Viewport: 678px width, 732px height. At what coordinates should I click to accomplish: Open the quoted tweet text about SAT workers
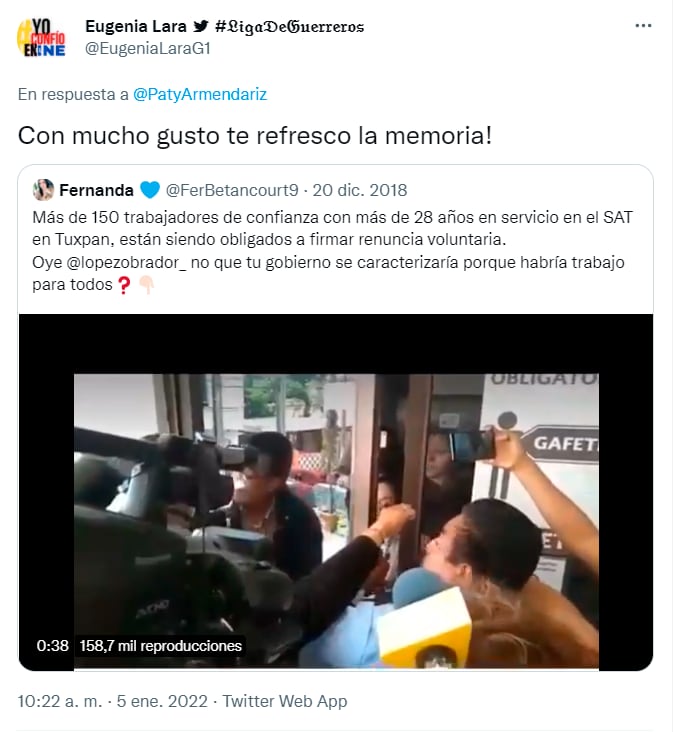(x=332, y=251)
